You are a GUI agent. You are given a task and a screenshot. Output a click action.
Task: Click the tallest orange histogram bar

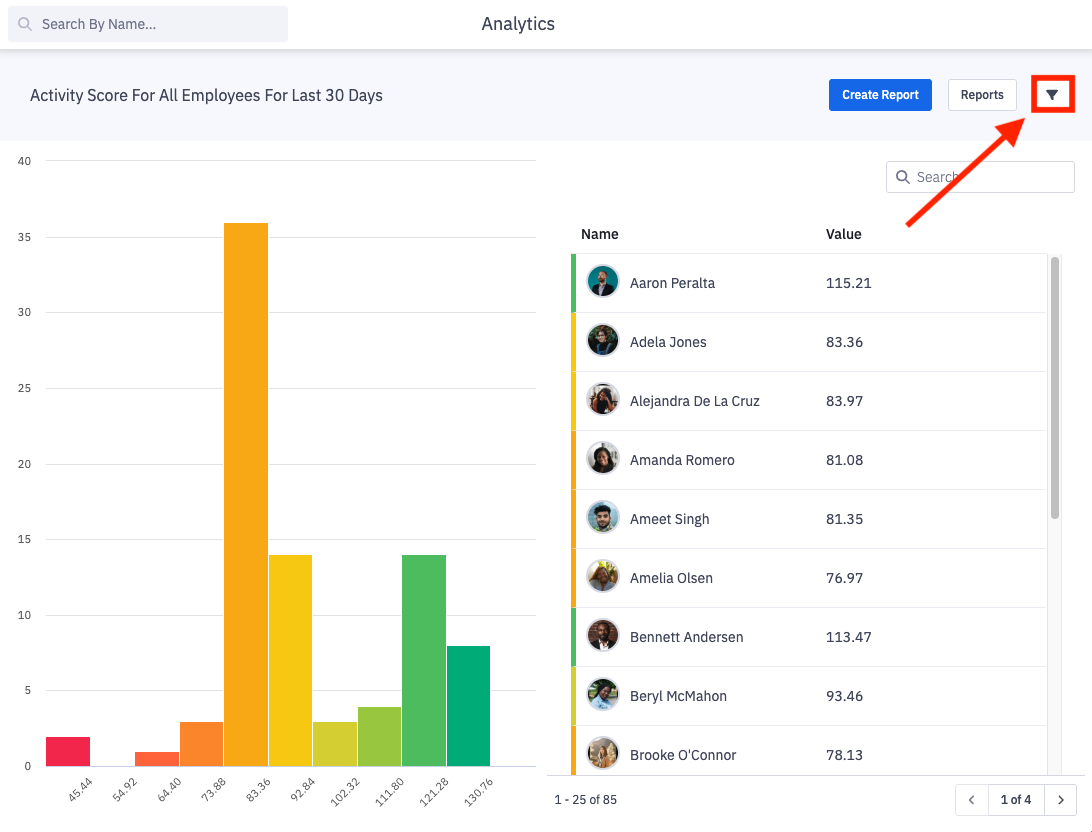246,495
